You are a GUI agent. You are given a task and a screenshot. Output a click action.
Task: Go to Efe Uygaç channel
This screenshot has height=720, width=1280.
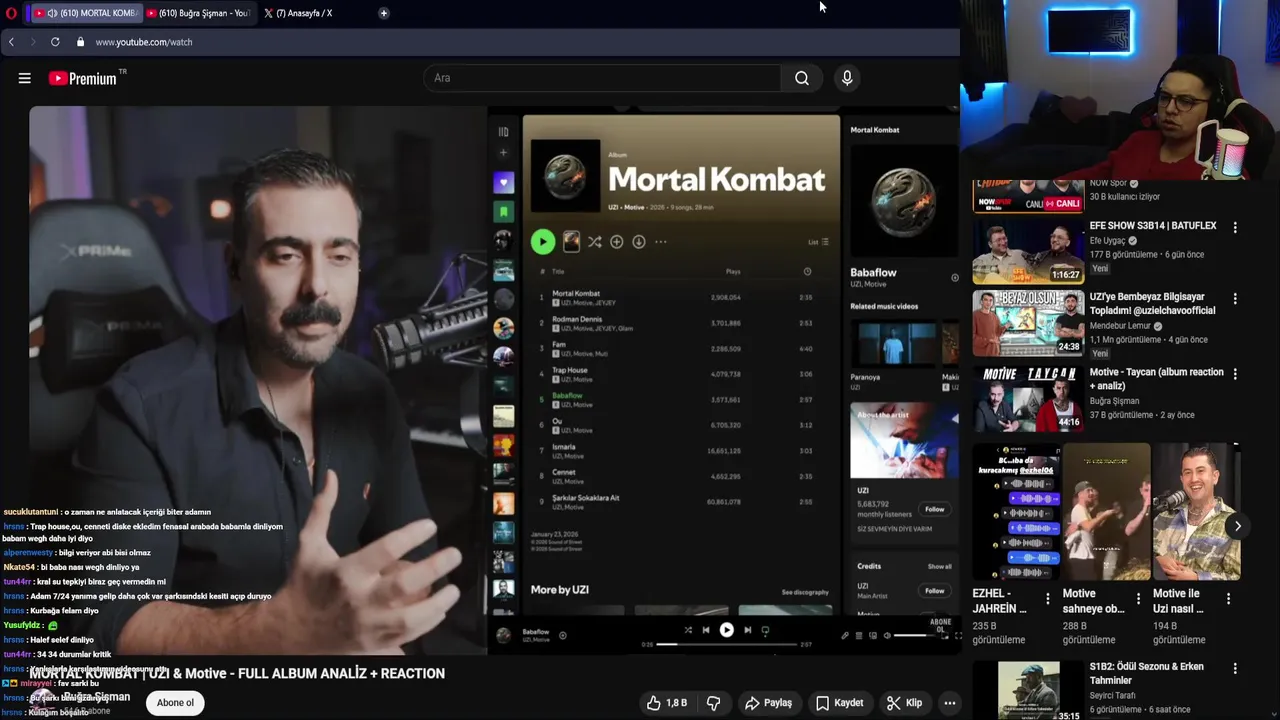click(1107, 241)
